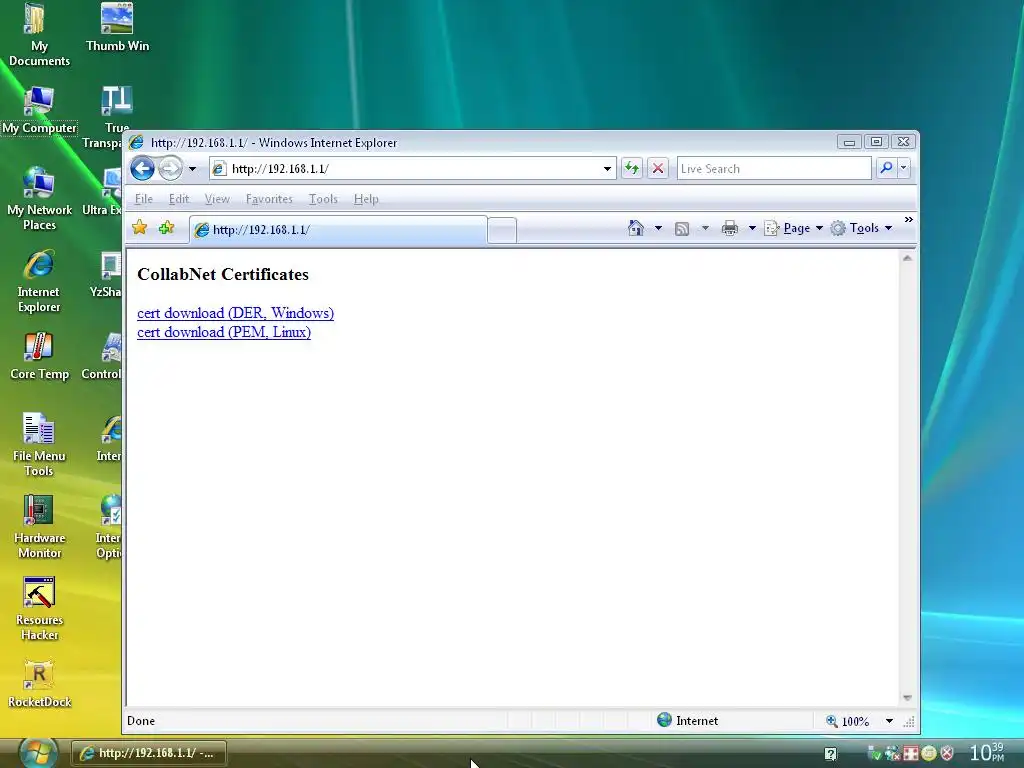Open the Page command bar menu
The image size is (1024, 768).
coord(794,228)
